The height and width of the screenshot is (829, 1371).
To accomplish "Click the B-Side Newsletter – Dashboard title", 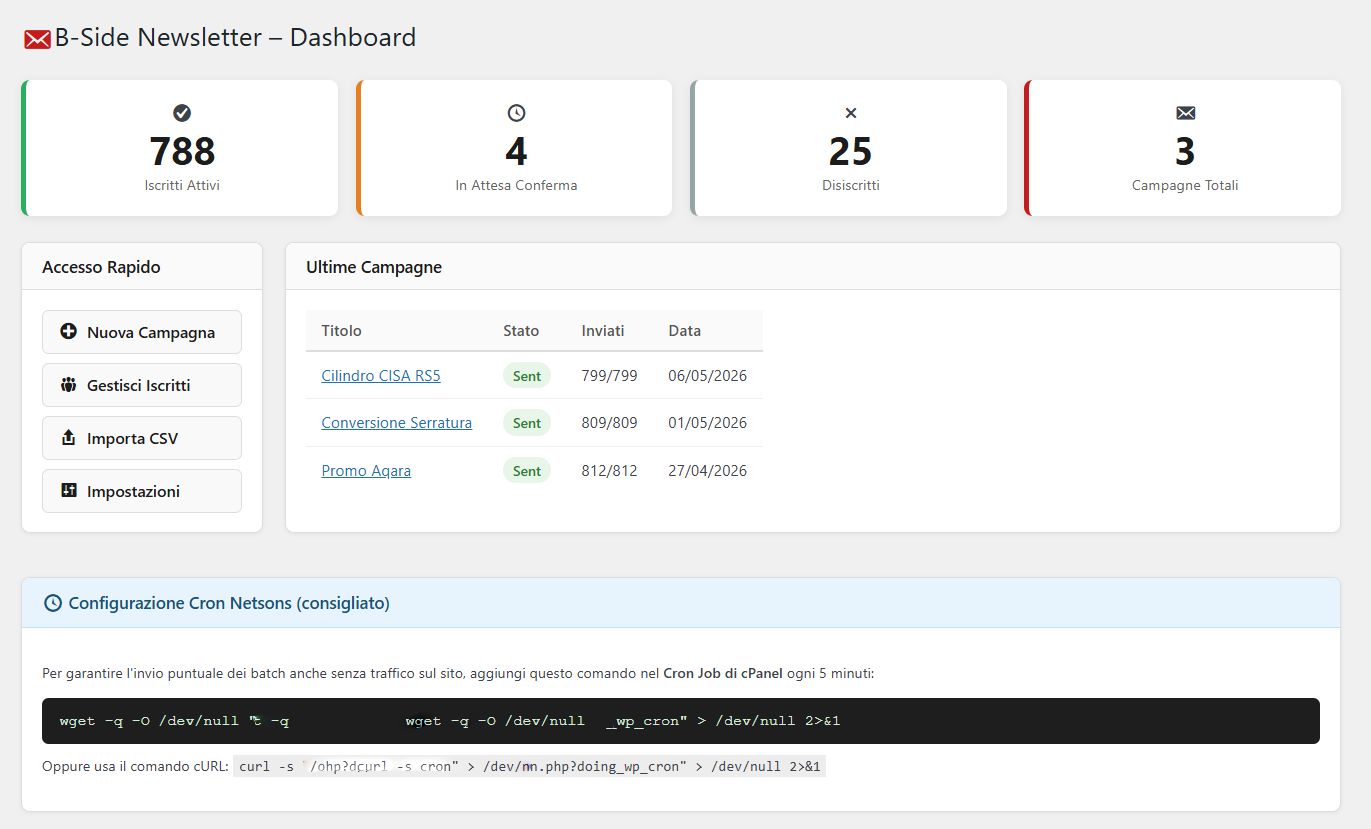I will point(235,38).
